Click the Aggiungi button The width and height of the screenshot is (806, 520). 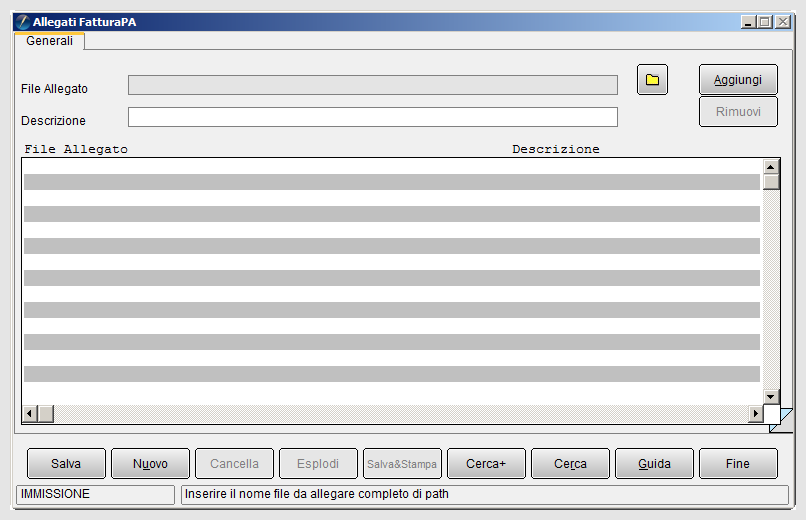coord(738,80)
